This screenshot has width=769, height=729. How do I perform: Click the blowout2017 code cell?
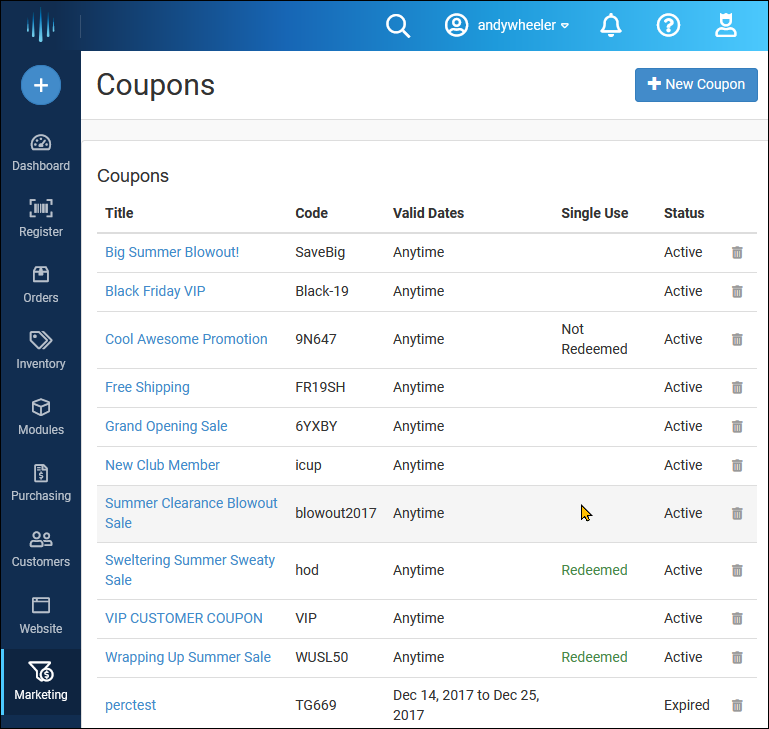[x=335, y=513]
